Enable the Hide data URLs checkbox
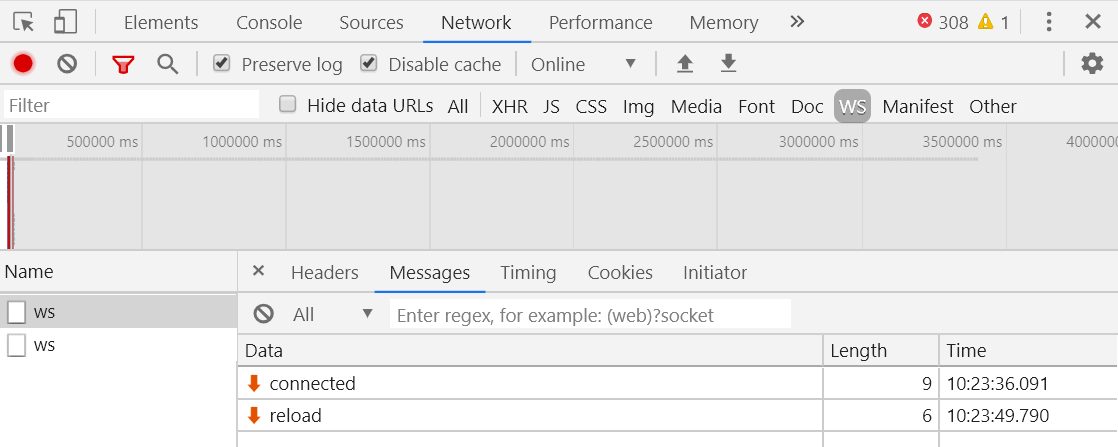 [x=288, y=105]
